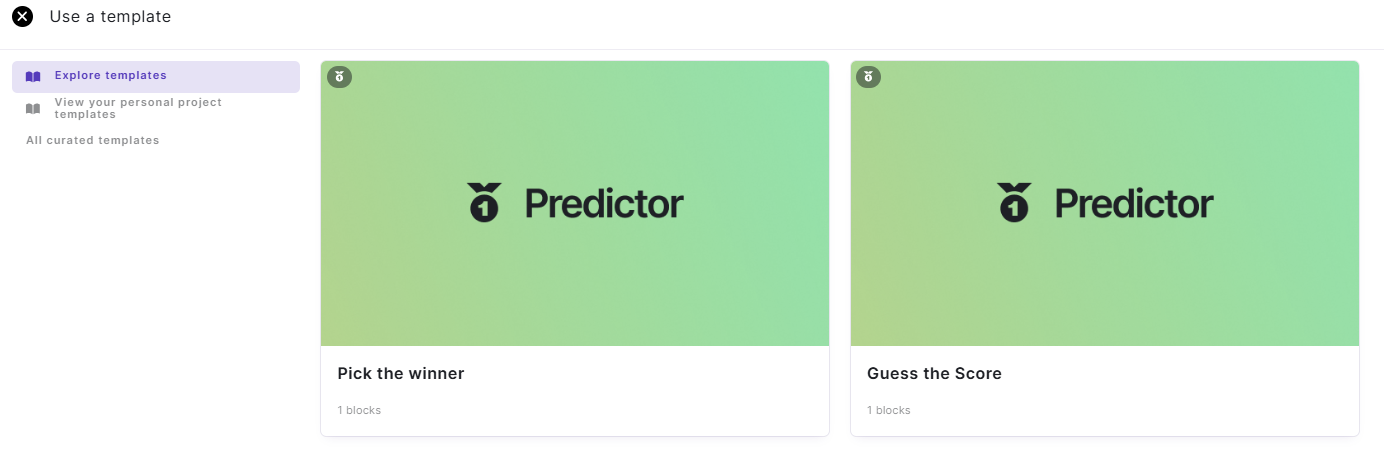Select the Explore templates sidebar item
1384x476 pixels.
pos(110,76)
